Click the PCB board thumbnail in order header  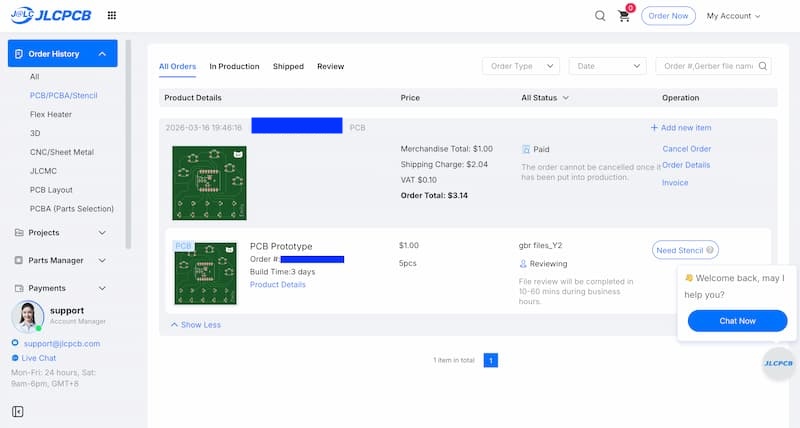(x=209, y=183)
